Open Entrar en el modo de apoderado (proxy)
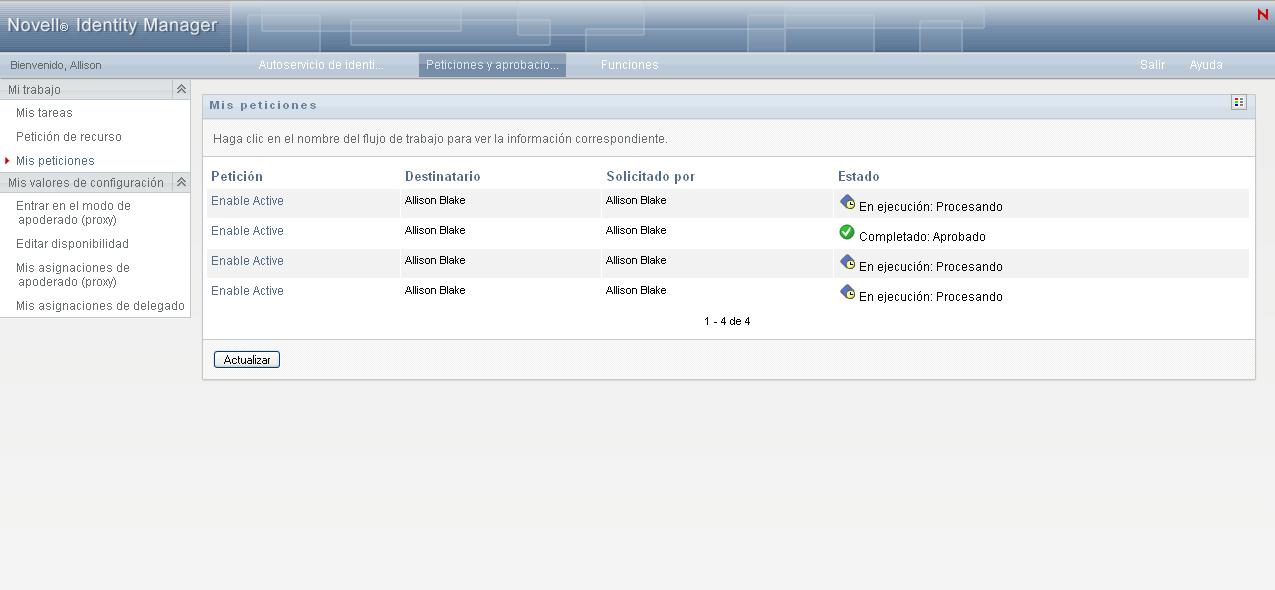This screenshot has width=1275, height=590. pos(73,213)
